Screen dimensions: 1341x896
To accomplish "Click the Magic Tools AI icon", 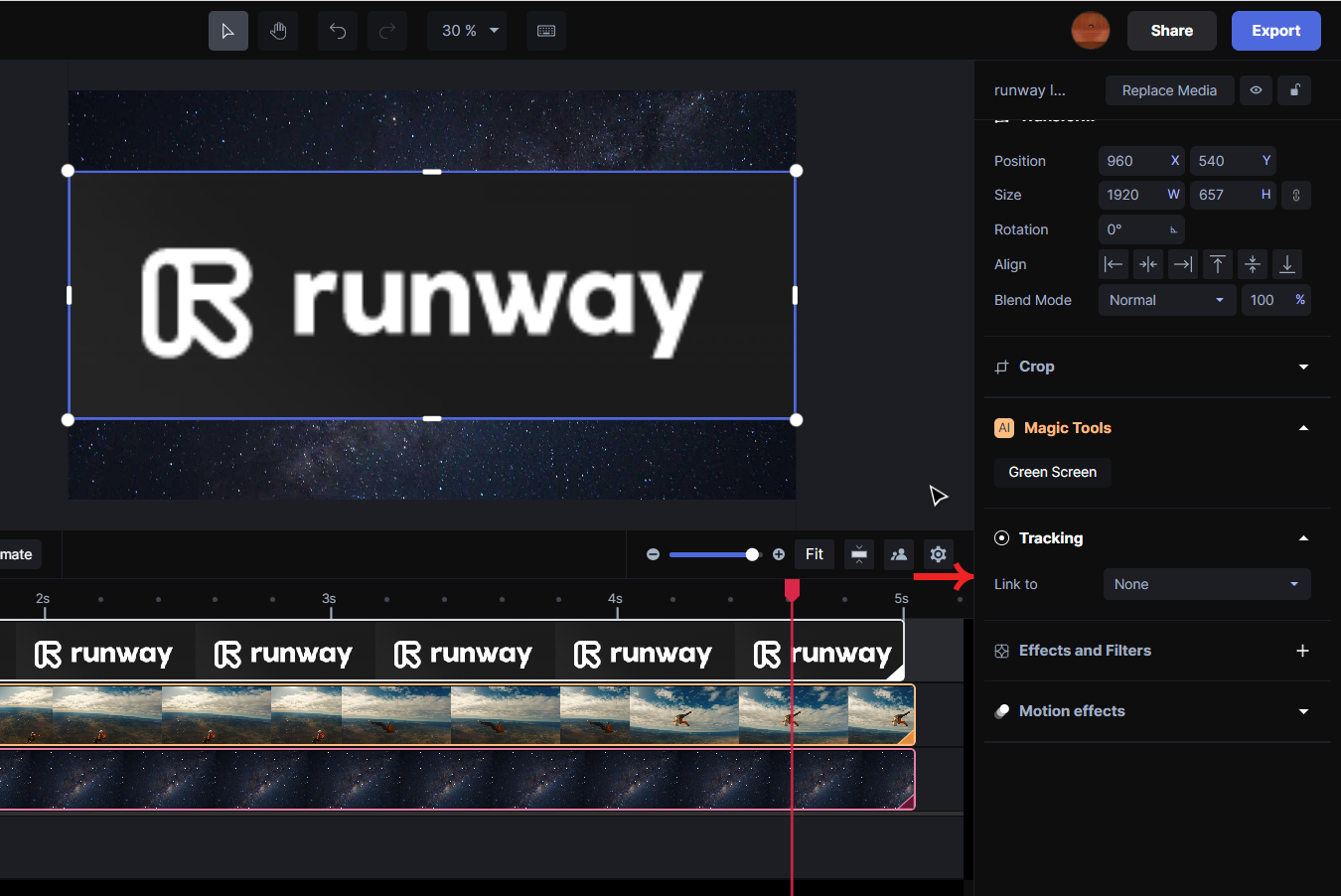I will pos(1004,428).
